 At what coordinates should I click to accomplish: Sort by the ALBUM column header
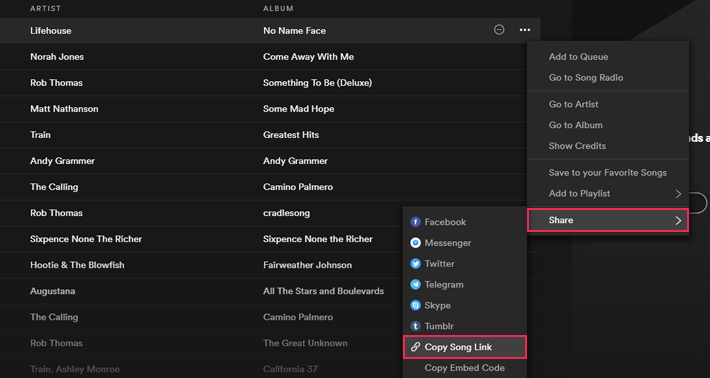(278, 9)
